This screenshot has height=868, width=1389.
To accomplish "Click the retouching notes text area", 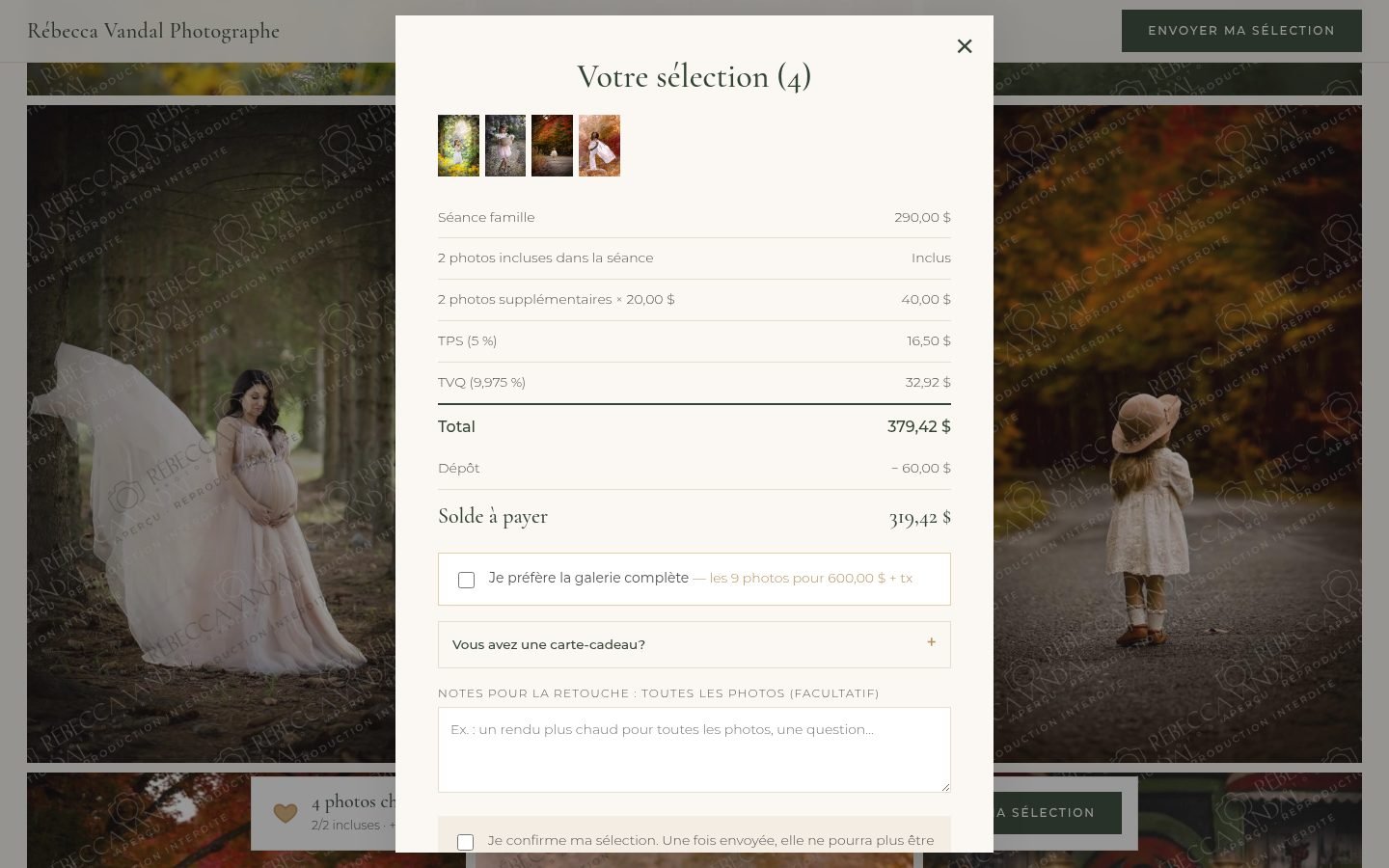I will coord(694,749).
